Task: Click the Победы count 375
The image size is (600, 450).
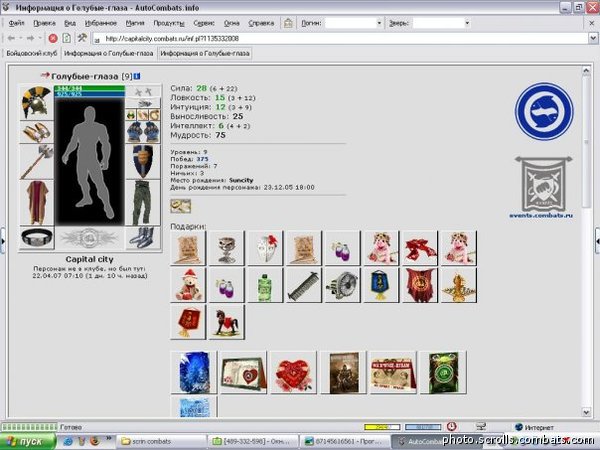Action: pyautogui.click(x=202, y=159)
